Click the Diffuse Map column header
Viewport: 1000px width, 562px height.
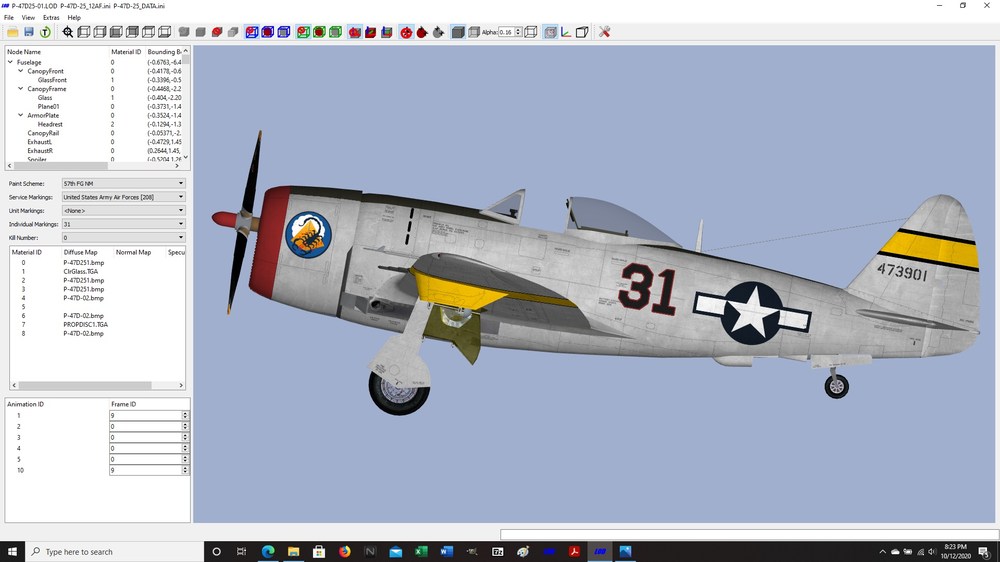click(x=80, y=252)
